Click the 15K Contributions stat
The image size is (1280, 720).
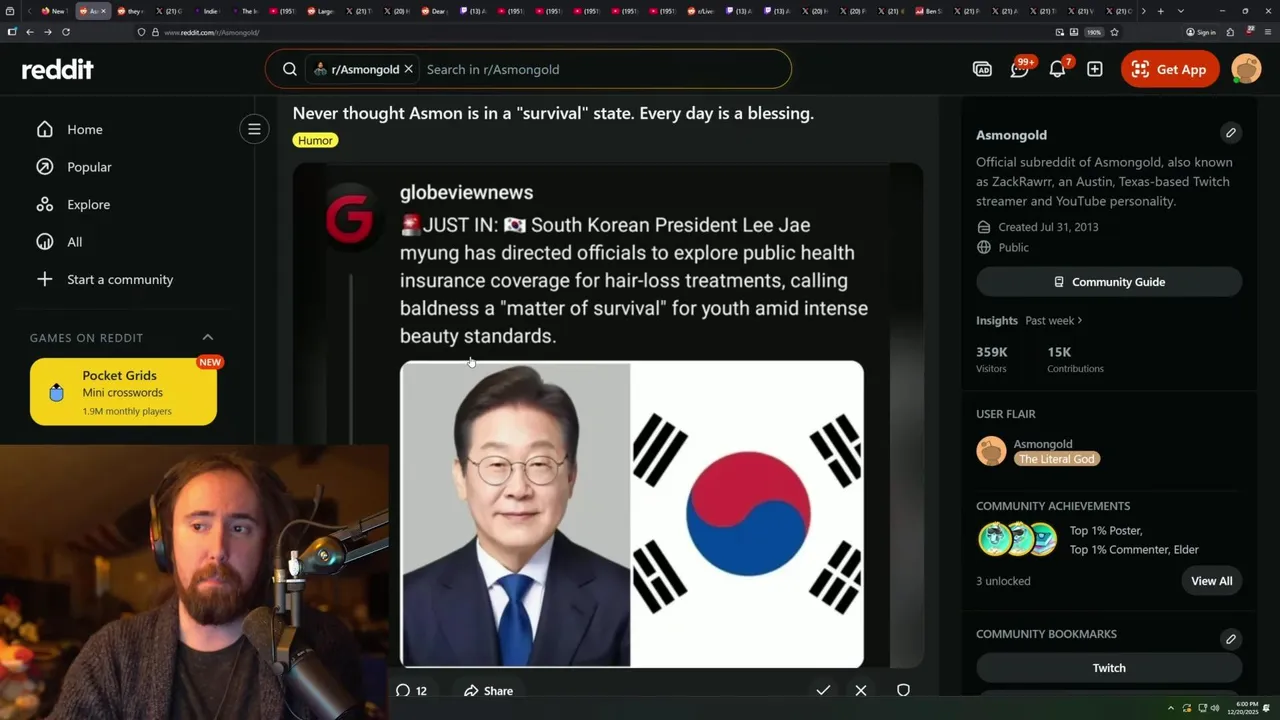[x=1075, y=359]
